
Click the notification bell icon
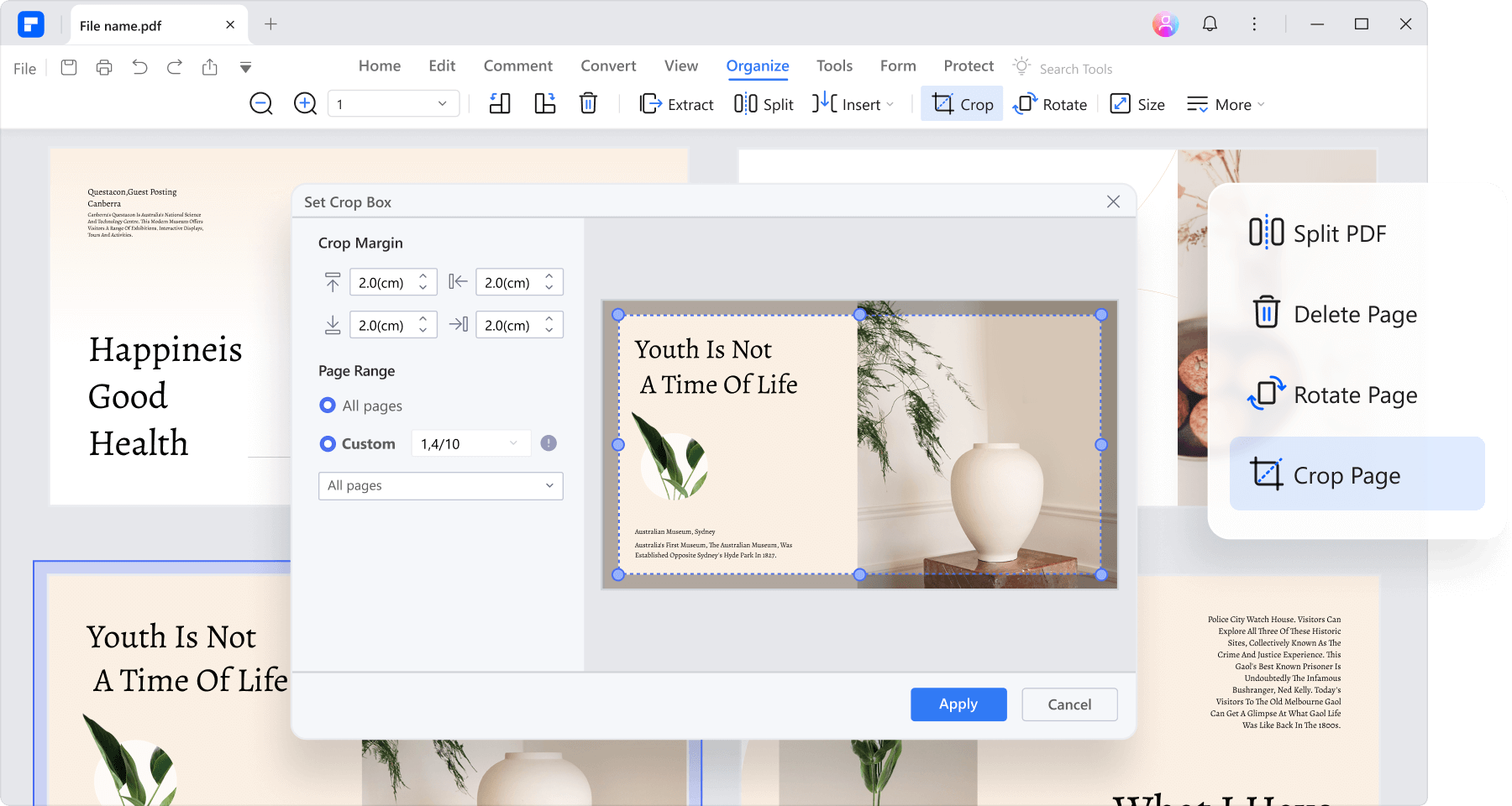click(x=1210, y=24)
